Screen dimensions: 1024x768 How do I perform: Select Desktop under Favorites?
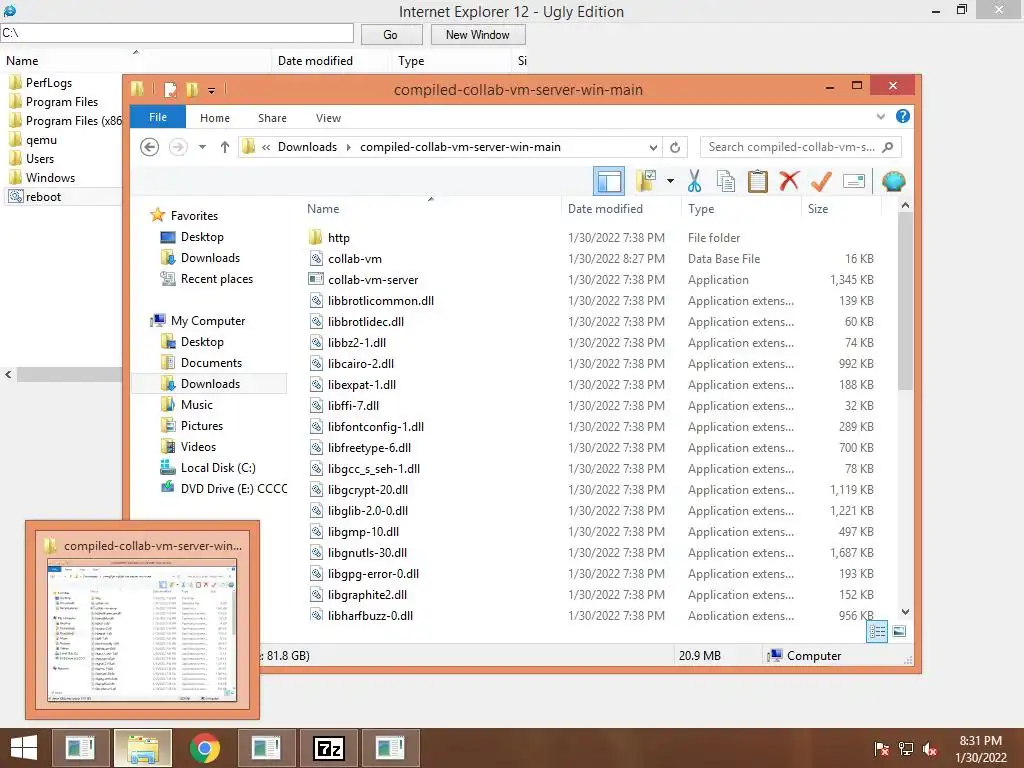click(x=202, y=237)
